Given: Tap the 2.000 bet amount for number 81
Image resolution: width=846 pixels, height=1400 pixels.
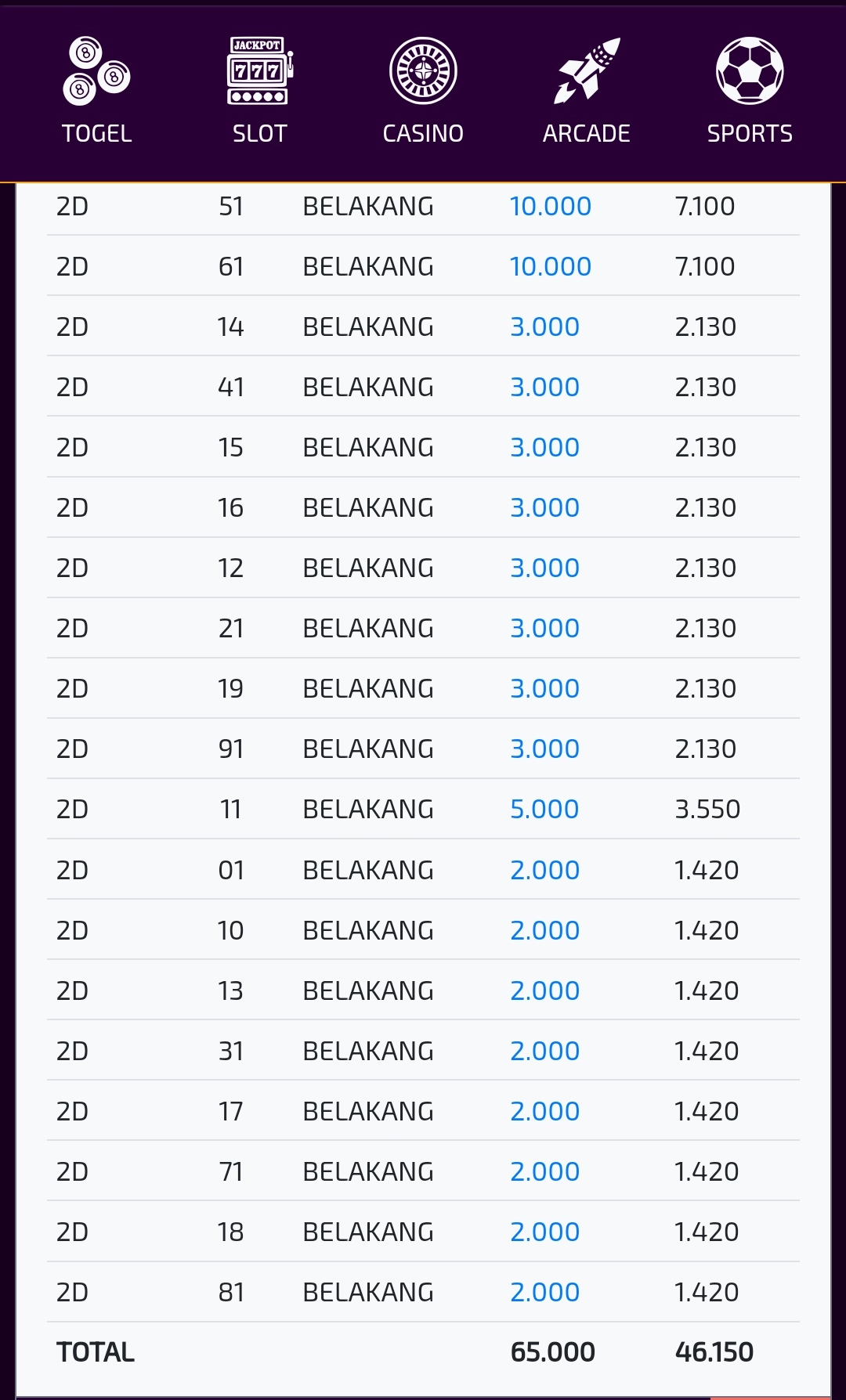Looking at the screenshot, I should pyautogui.click(x=544, y=1293).
